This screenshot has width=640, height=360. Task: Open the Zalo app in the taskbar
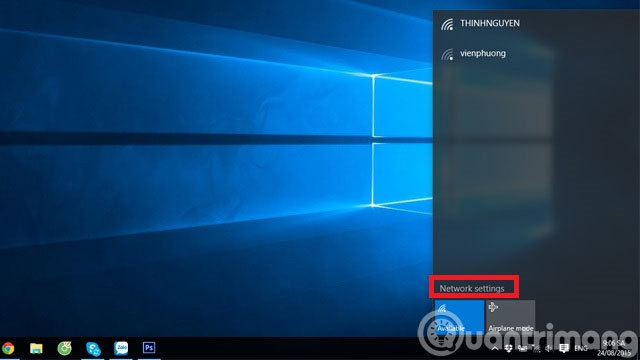[x=121, y=348]
